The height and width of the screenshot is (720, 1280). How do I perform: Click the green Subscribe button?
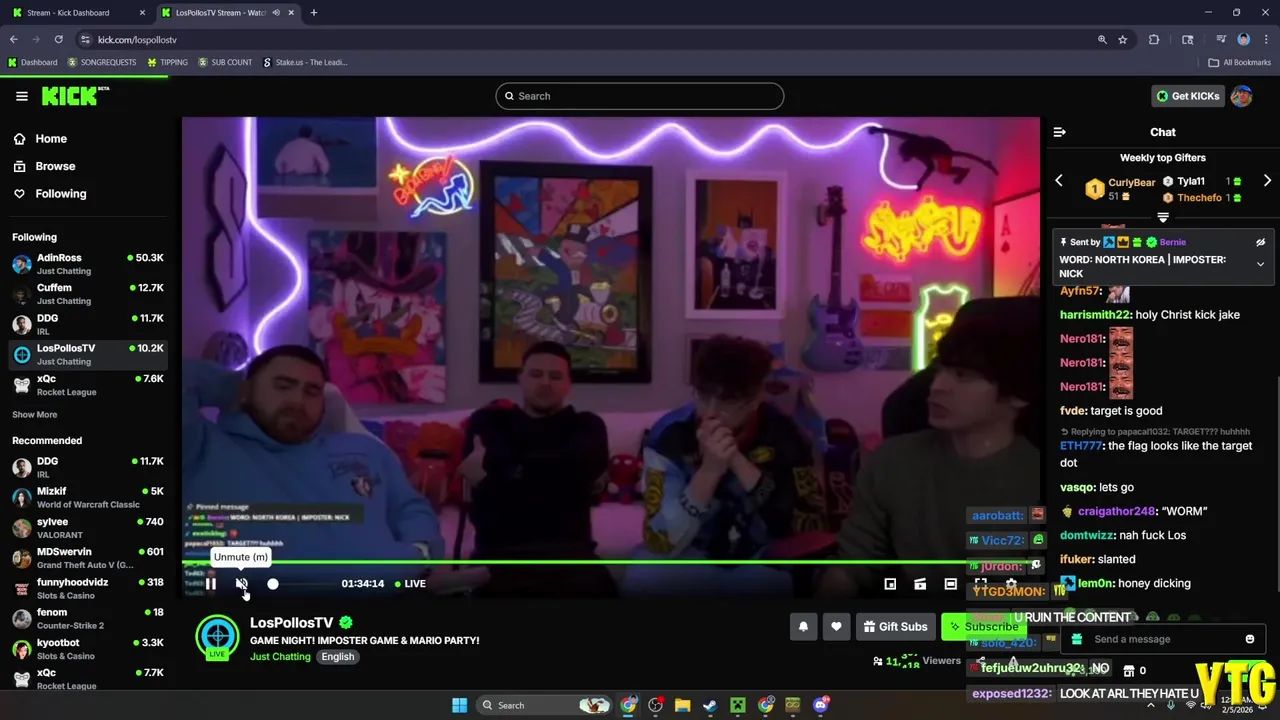(984, 627)
